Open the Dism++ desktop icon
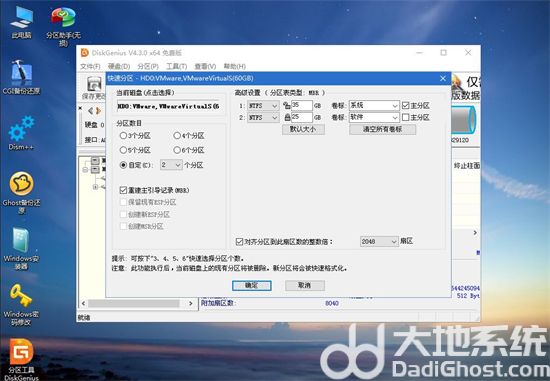This screenshot has height=381, width=550. pos(21,133)
